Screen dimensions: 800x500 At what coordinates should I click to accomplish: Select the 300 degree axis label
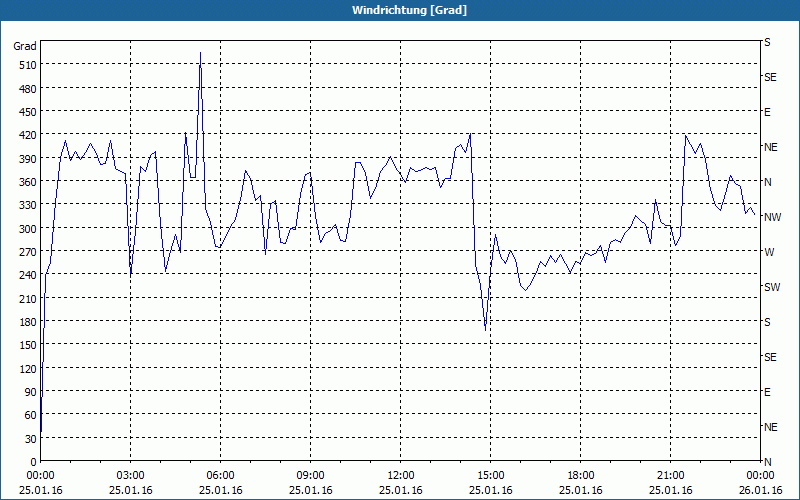point(28,229)
